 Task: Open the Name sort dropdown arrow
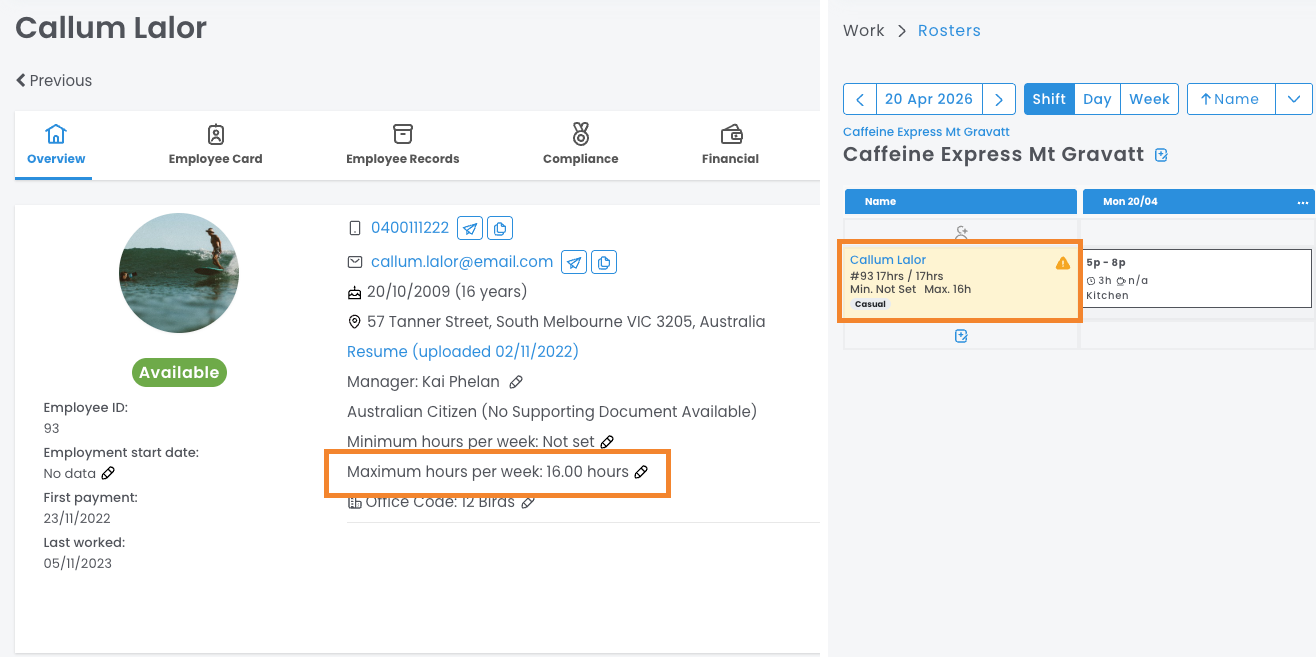tap(1293, 99)
